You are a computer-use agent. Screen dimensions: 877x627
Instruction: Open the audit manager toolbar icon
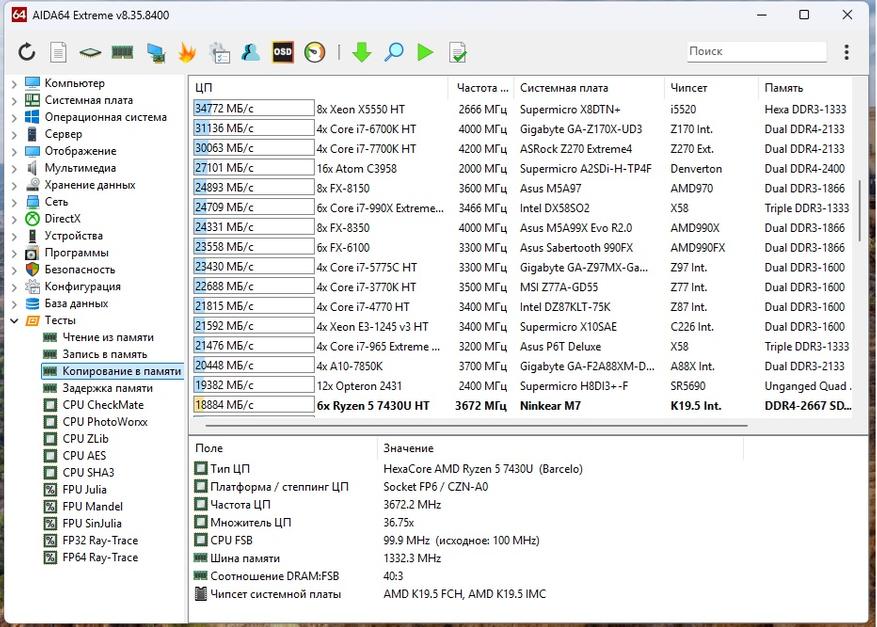pos(219,53)
